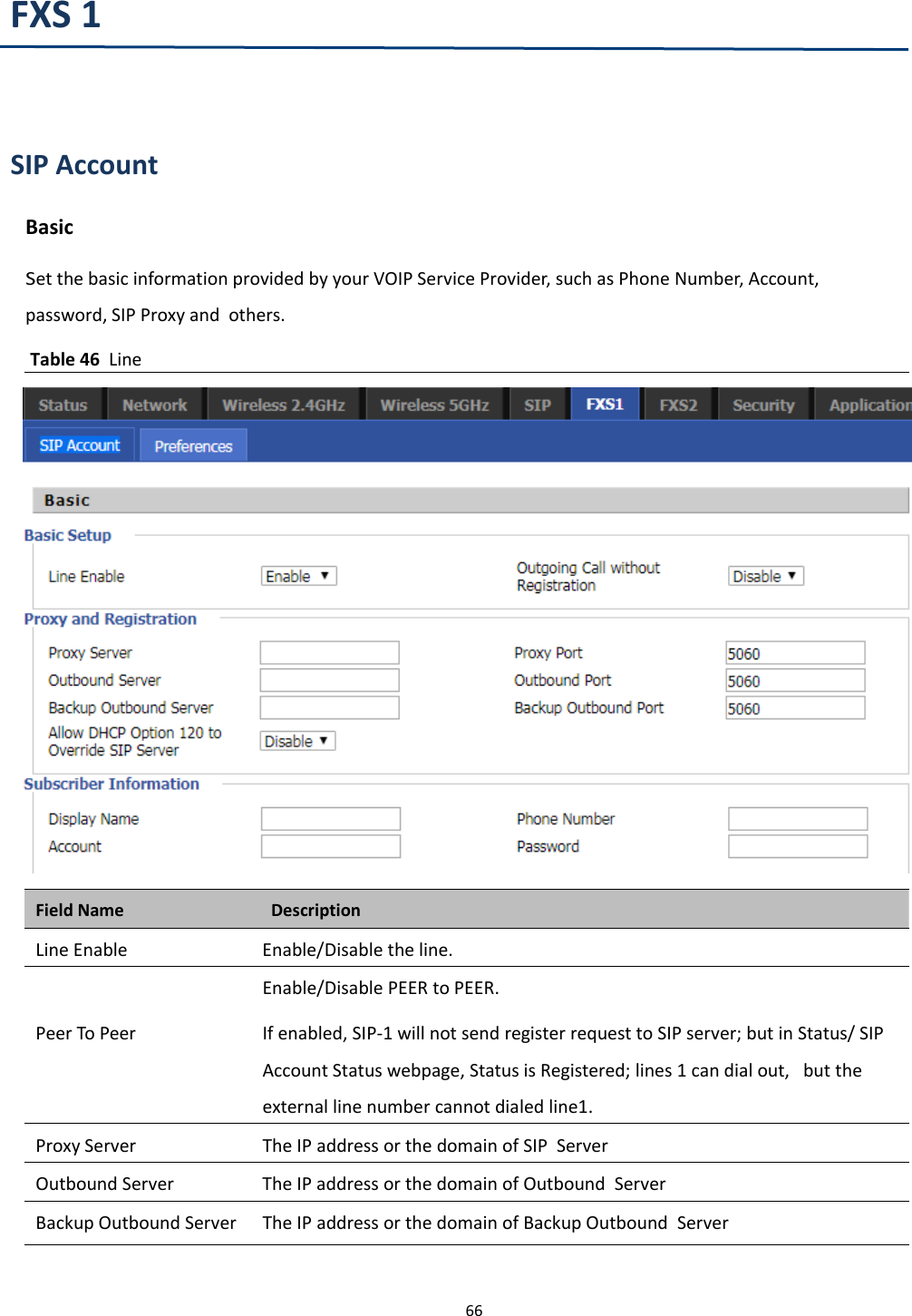Open the Network tab
This screenshot has width=912, height=1316.
point(154,404)
